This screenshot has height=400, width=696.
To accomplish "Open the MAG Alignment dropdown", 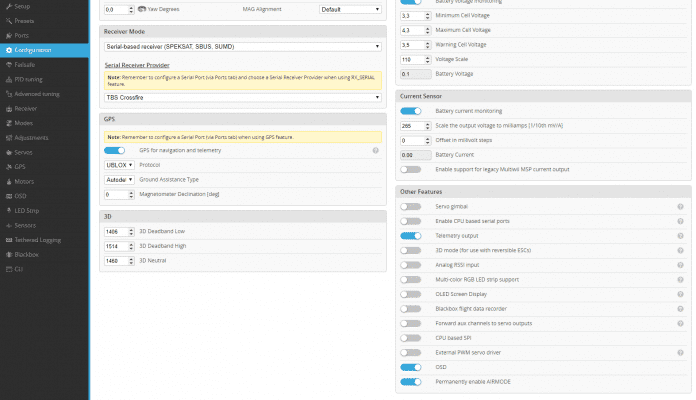I will pos(350,9).
